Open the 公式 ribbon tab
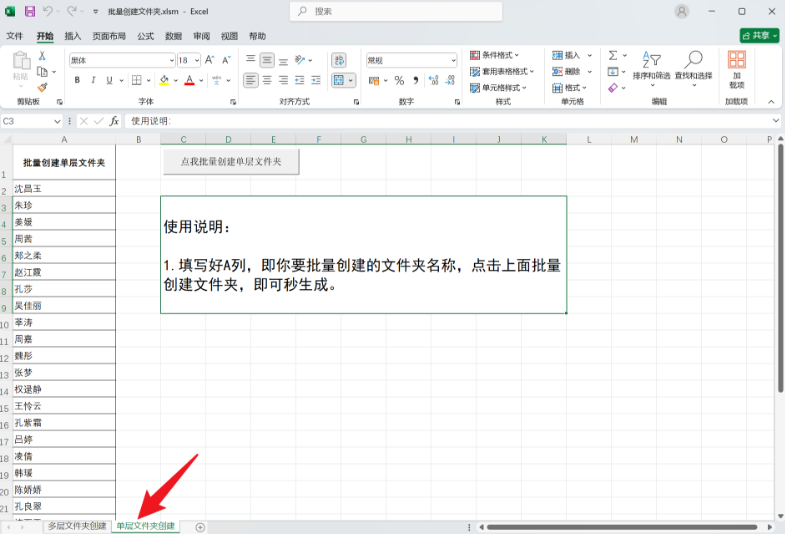The height and width of the screenshot is (534, 785). tap(146, 36)
